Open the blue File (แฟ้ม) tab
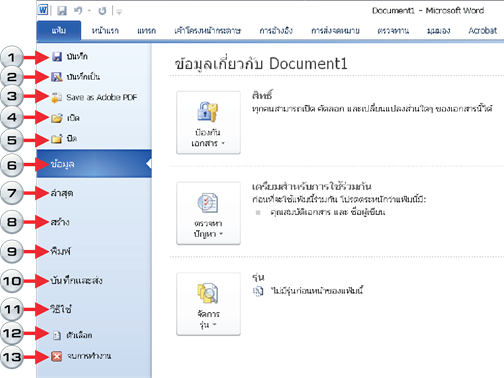 (59, 30)
